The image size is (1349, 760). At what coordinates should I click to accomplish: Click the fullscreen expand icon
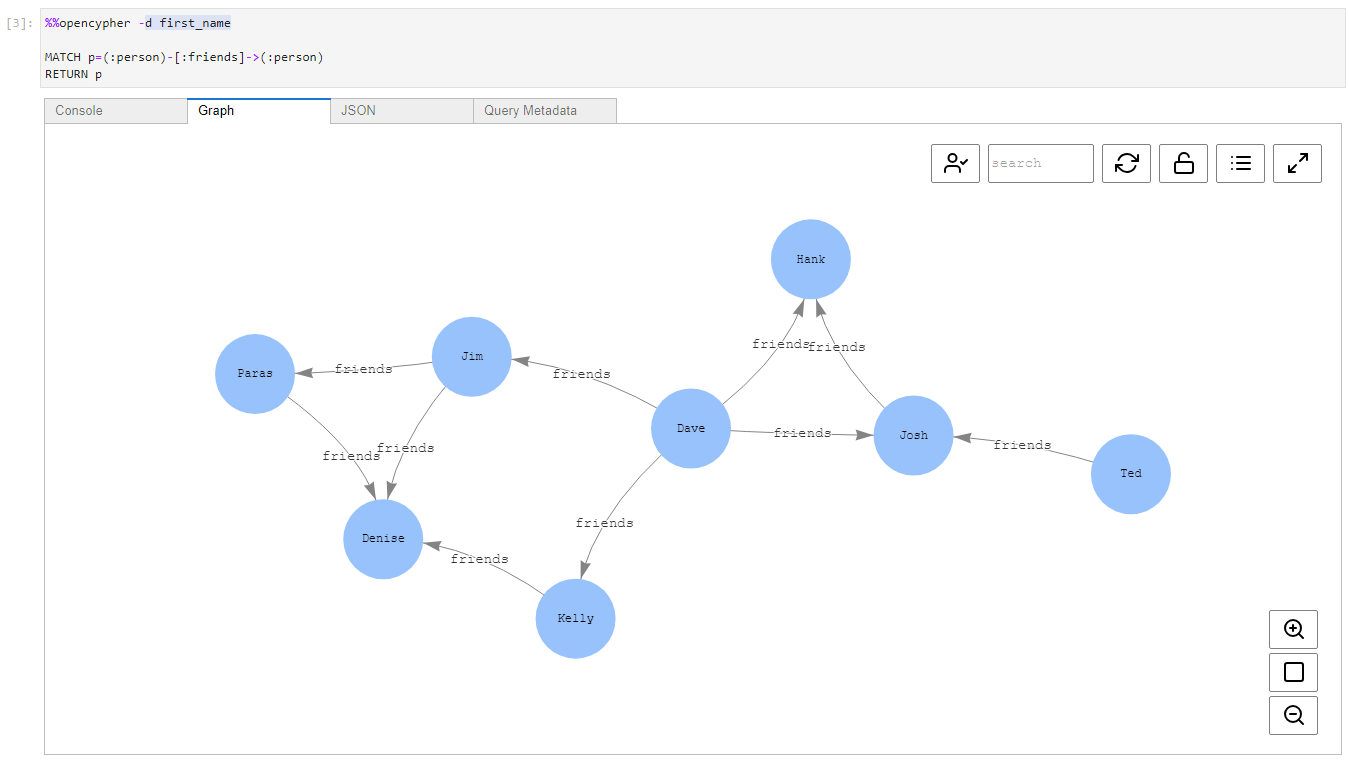click(1297, 163)
